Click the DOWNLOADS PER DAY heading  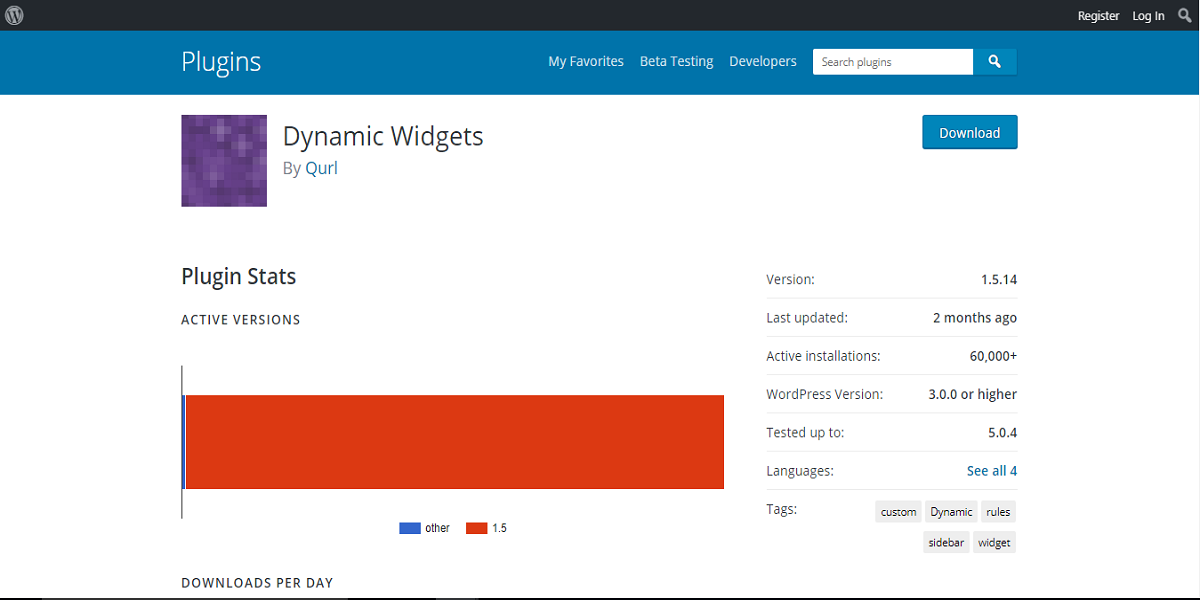(x=257, y=583)
